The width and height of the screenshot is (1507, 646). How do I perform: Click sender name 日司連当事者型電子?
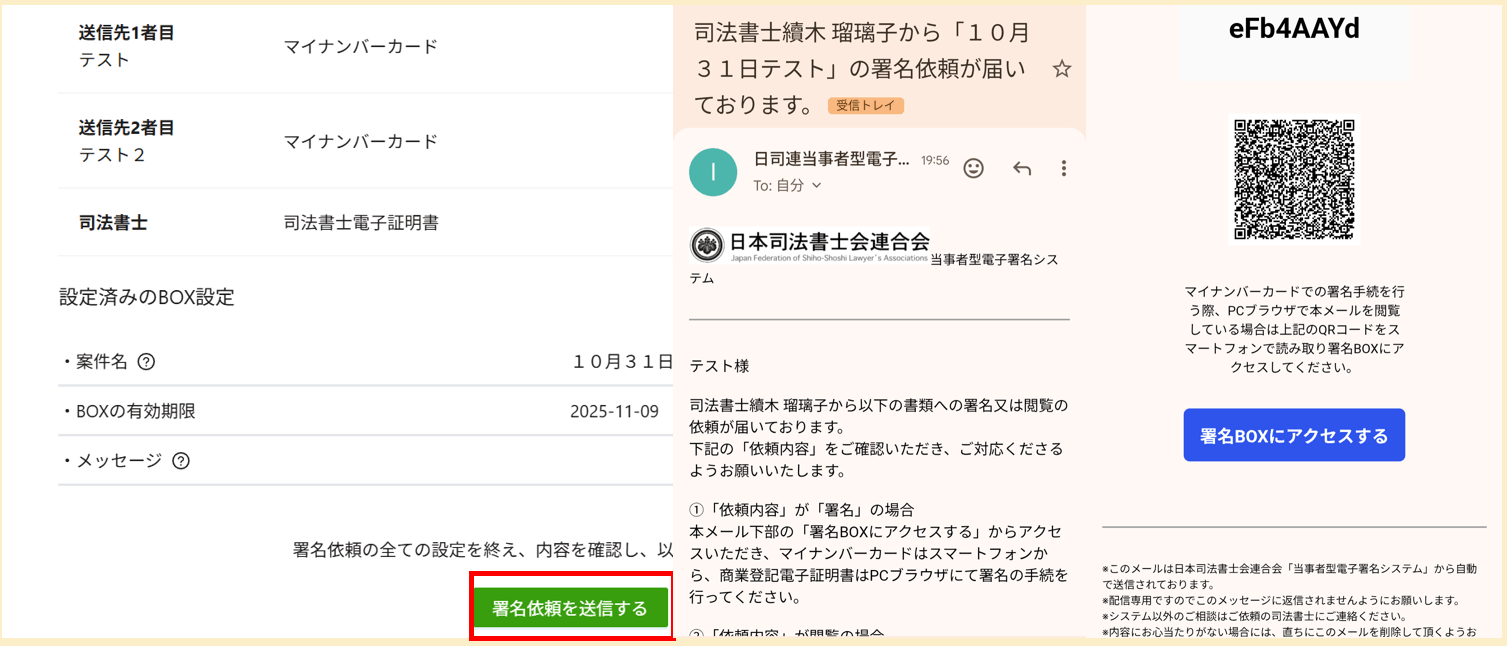point(831,159)
